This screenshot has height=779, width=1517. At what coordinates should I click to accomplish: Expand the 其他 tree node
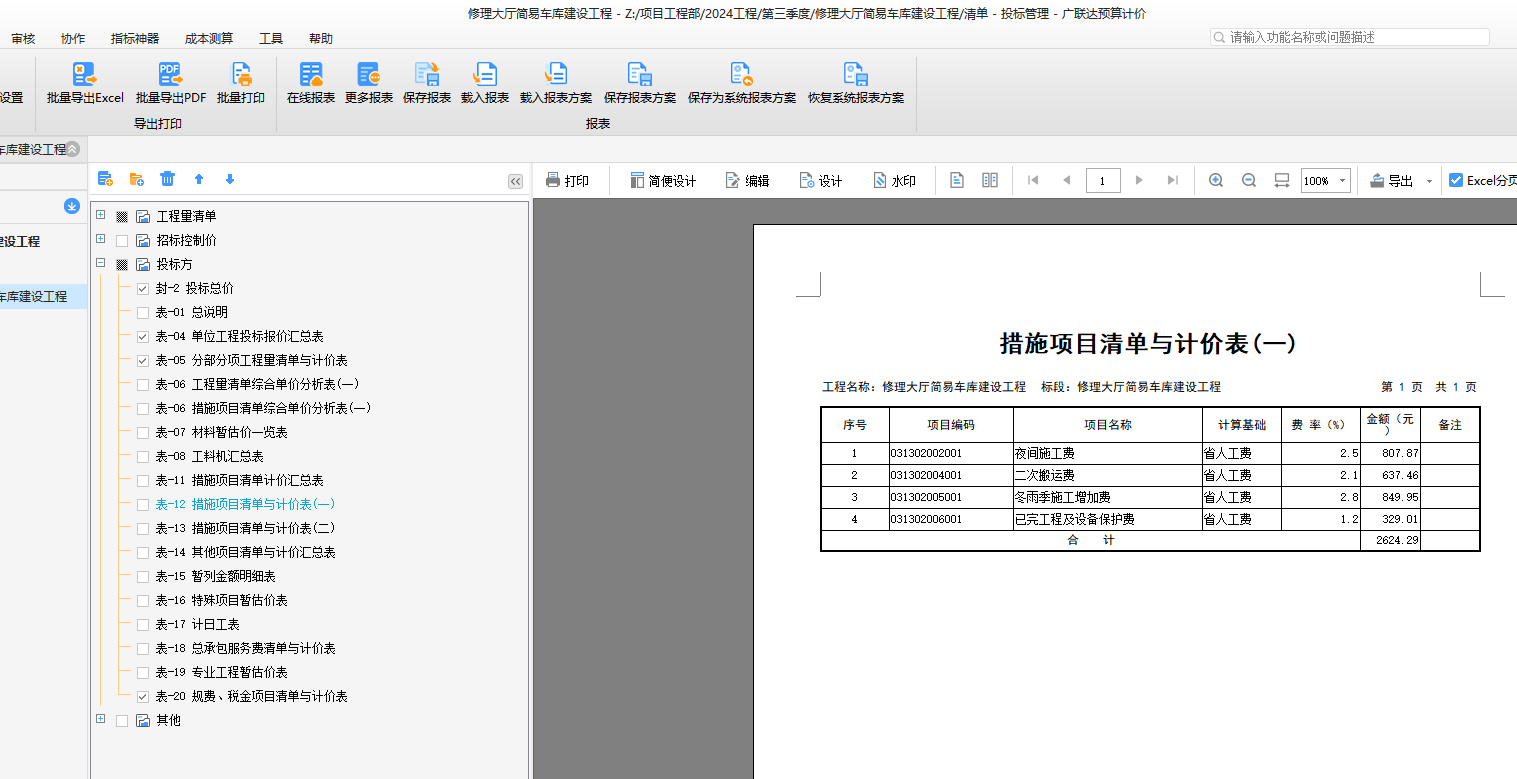point(100,719)
